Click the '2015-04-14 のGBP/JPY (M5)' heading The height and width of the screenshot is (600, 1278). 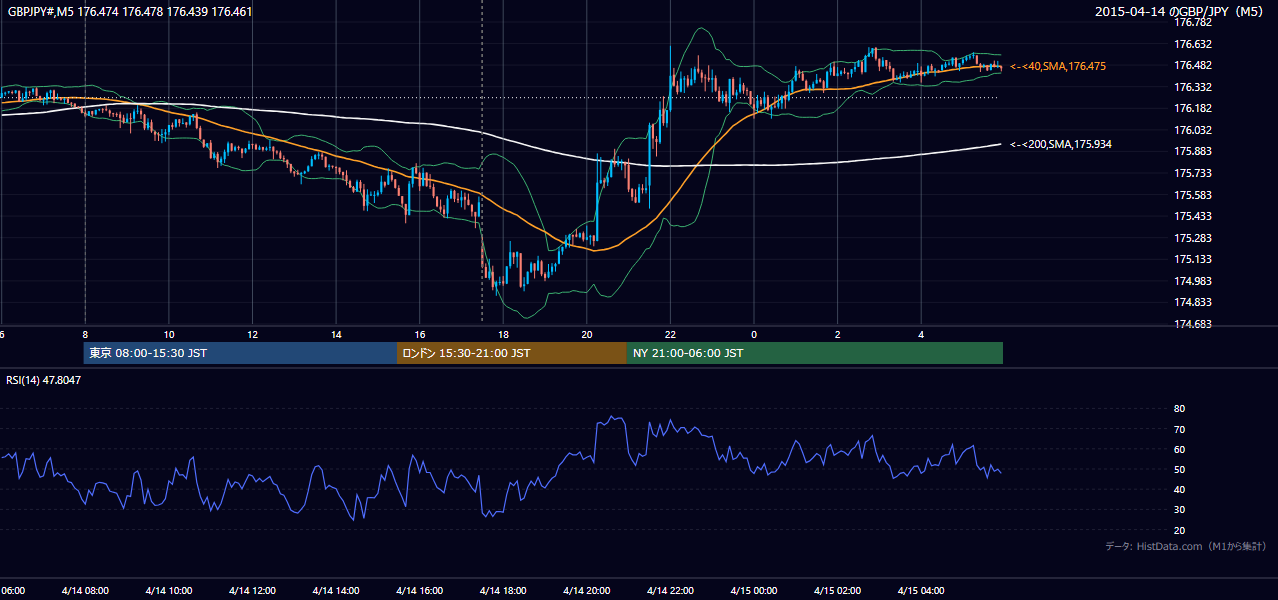(1180, 12)
